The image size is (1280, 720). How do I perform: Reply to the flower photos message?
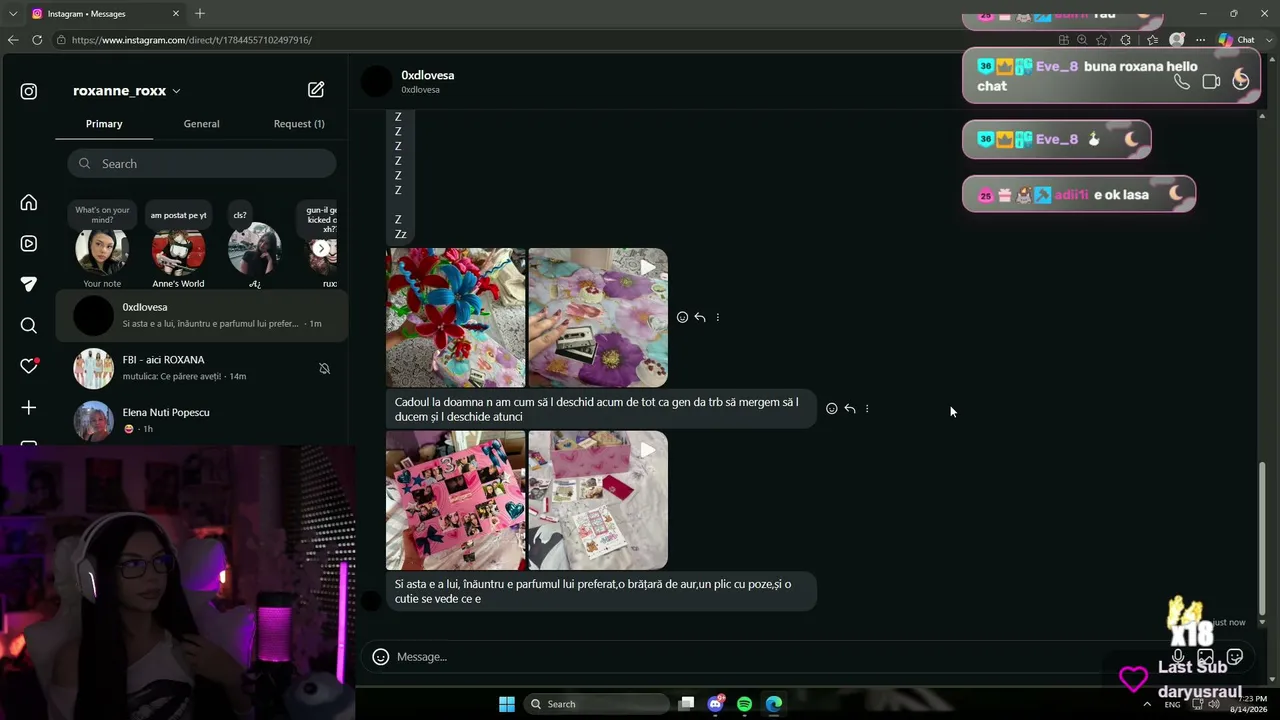point(700,317)
